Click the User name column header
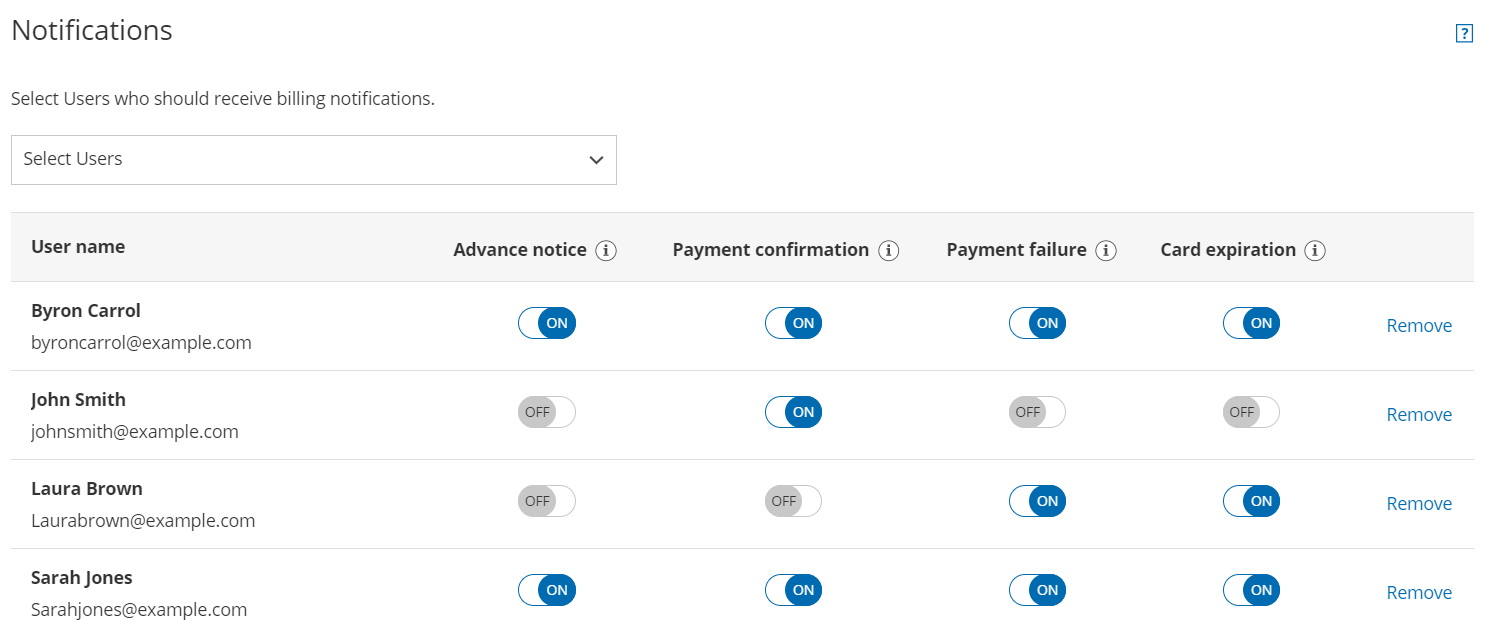The image size is (1489, 632). pyautogui.click(x=78, y=246)
